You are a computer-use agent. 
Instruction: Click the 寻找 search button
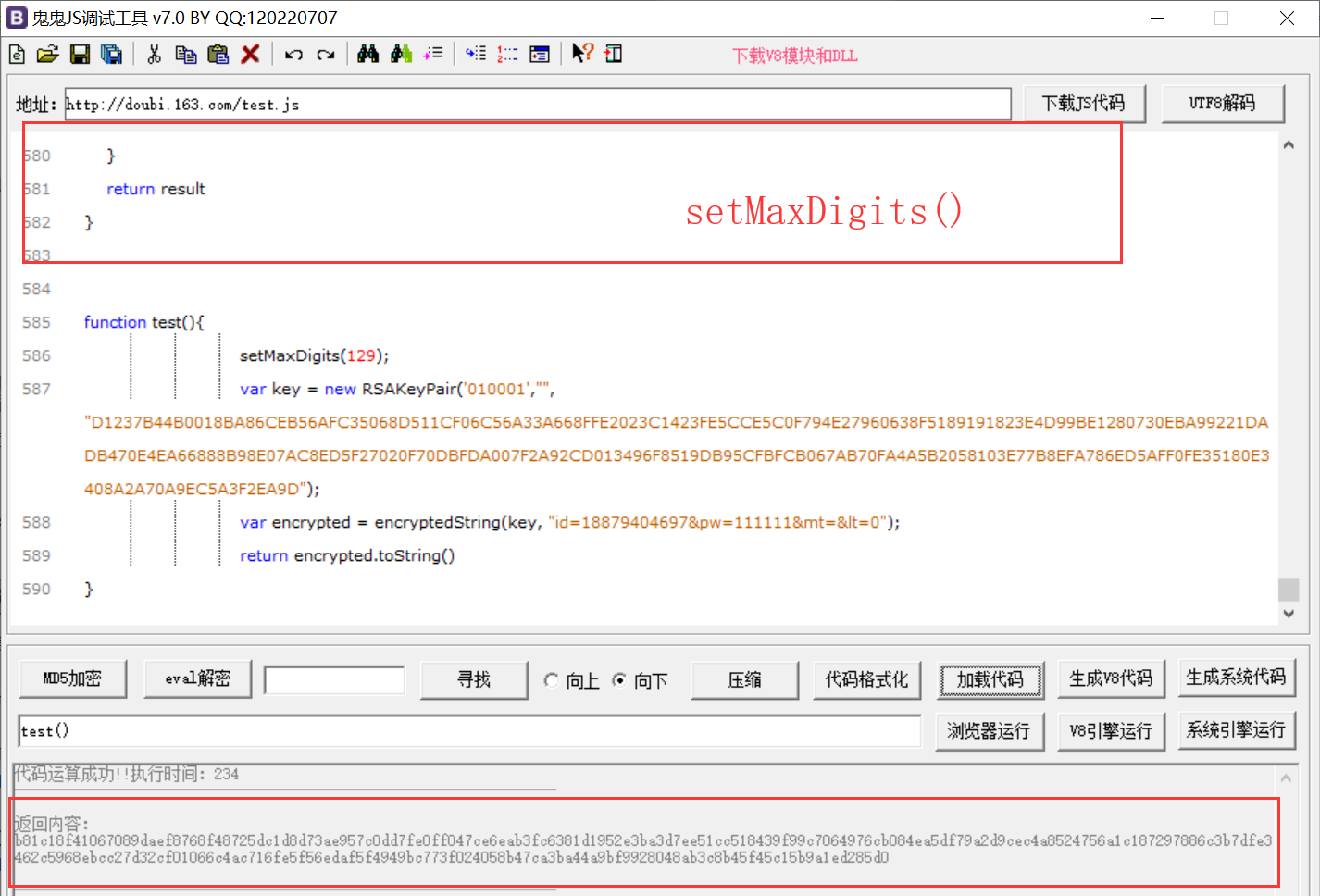pyautogui.click(x=474, y=679)
